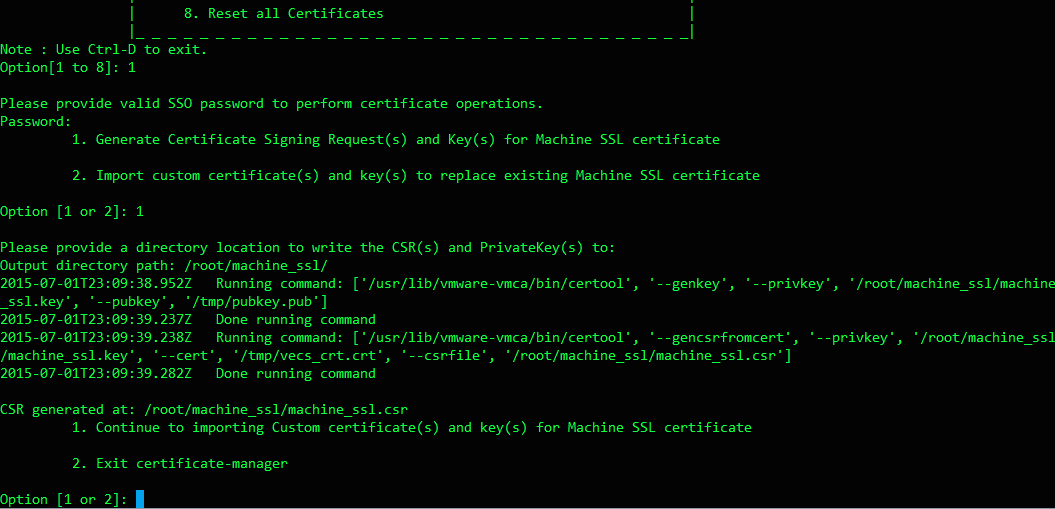Click the '2. Import custom certificate(s) and key(s)' option

416,175
